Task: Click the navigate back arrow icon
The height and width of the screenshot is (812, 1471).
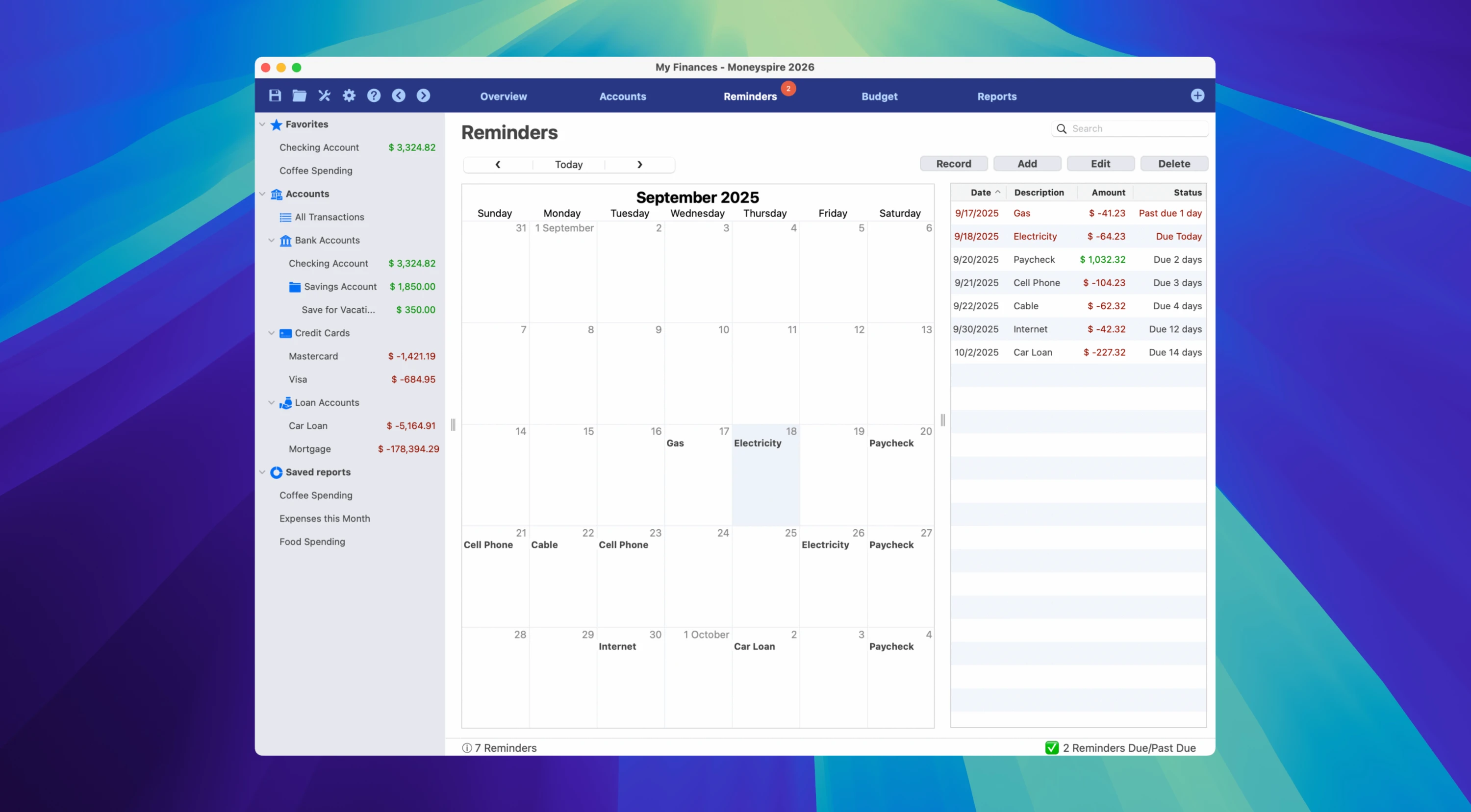Action: point(399,95)
